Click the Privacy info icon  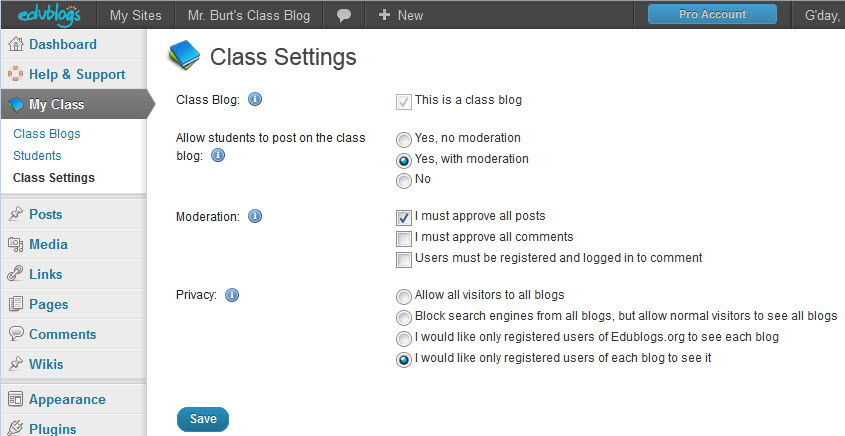(232, 295)
